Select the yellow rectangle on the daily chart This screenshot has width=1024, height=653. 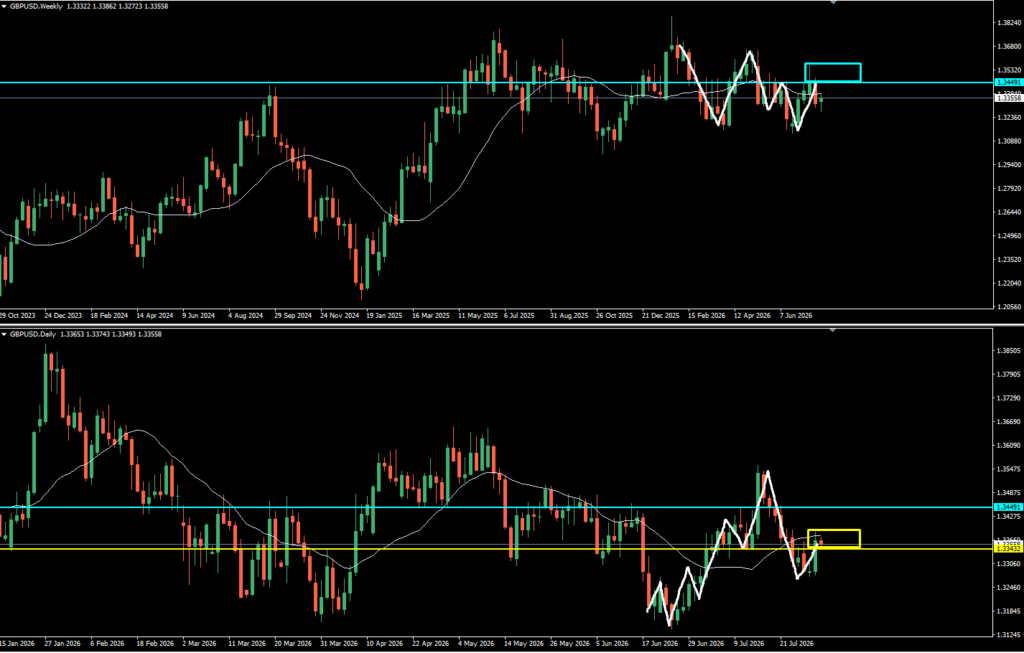834,539
